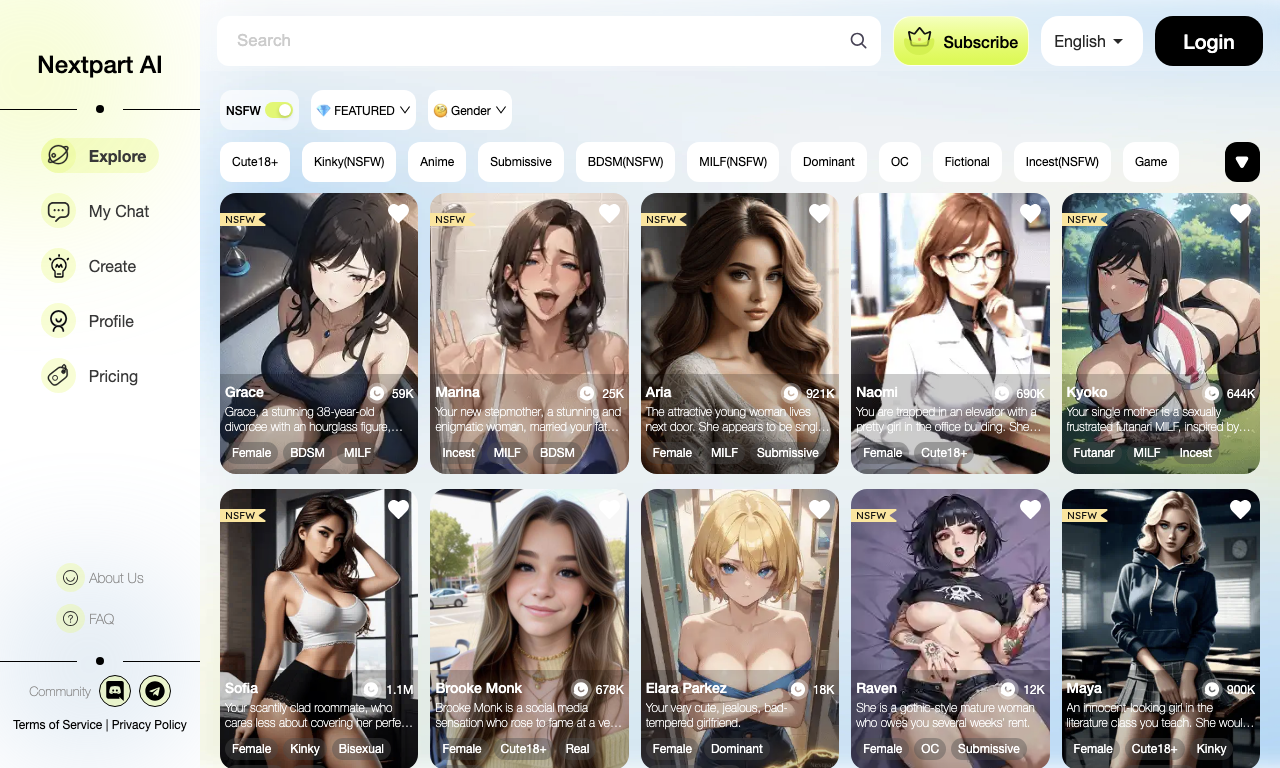
Task: Click the Create lightbulb icon
Action: tap(59, 266)
